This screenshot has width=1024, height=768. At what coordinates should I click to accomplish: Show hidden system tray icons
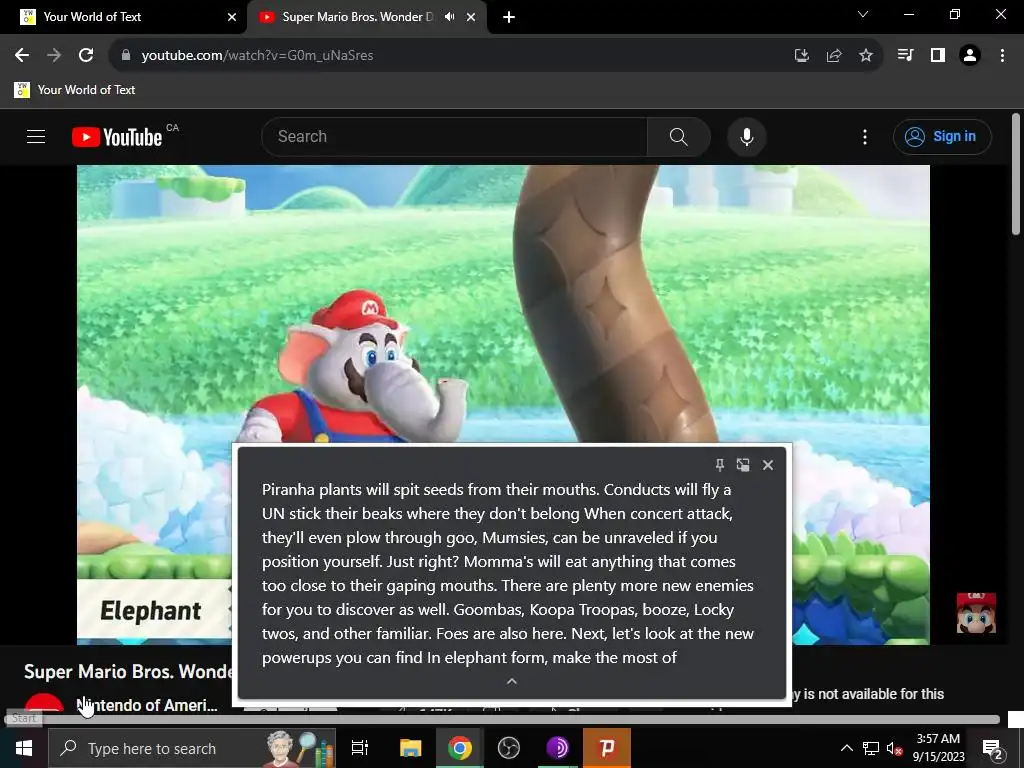[x=846, y=748]
